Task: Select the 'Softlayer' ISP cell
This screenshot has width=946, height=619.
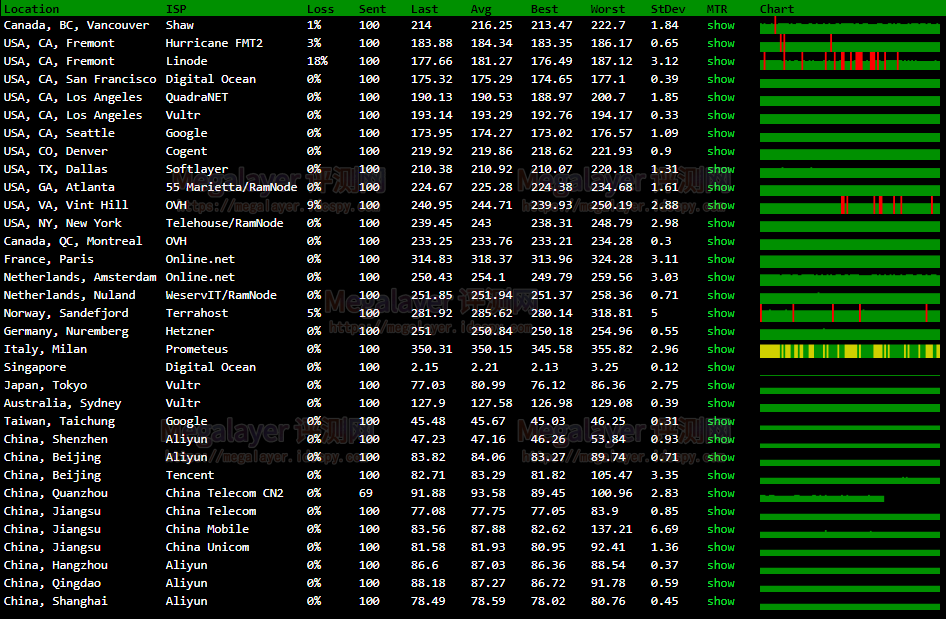Action: pyautogui.click(x=197, y=170)
